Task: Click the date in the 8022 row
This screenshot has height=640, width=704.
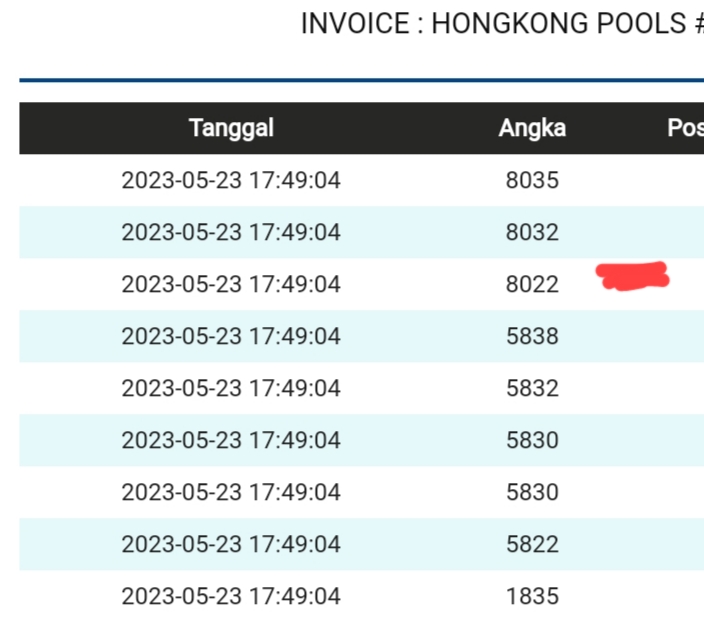Action: pyautogui.click(x=231, y=285)
